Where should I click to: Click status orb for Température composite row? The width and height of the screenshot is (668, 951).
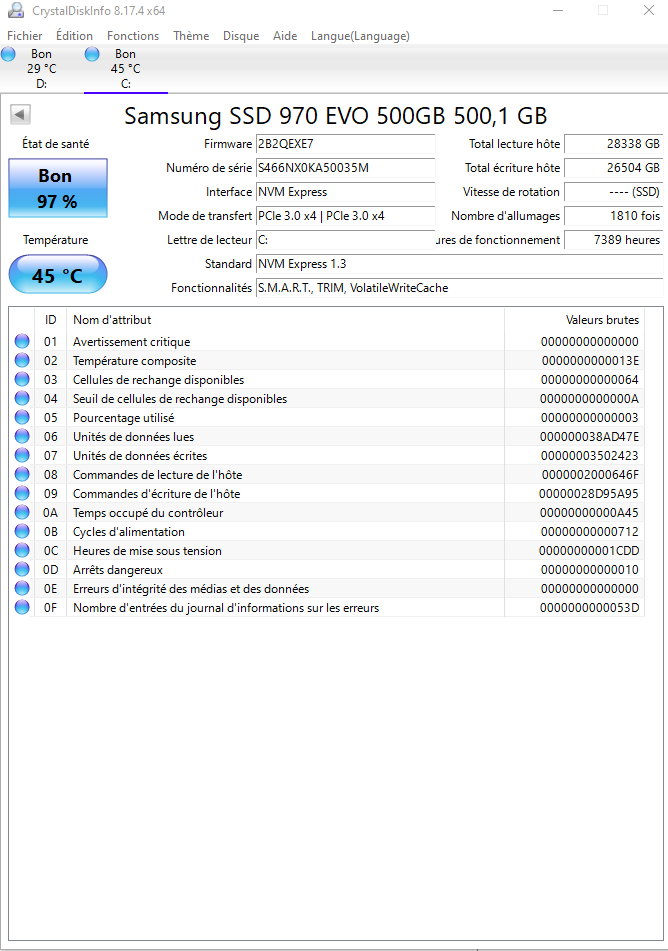[22, 360]
